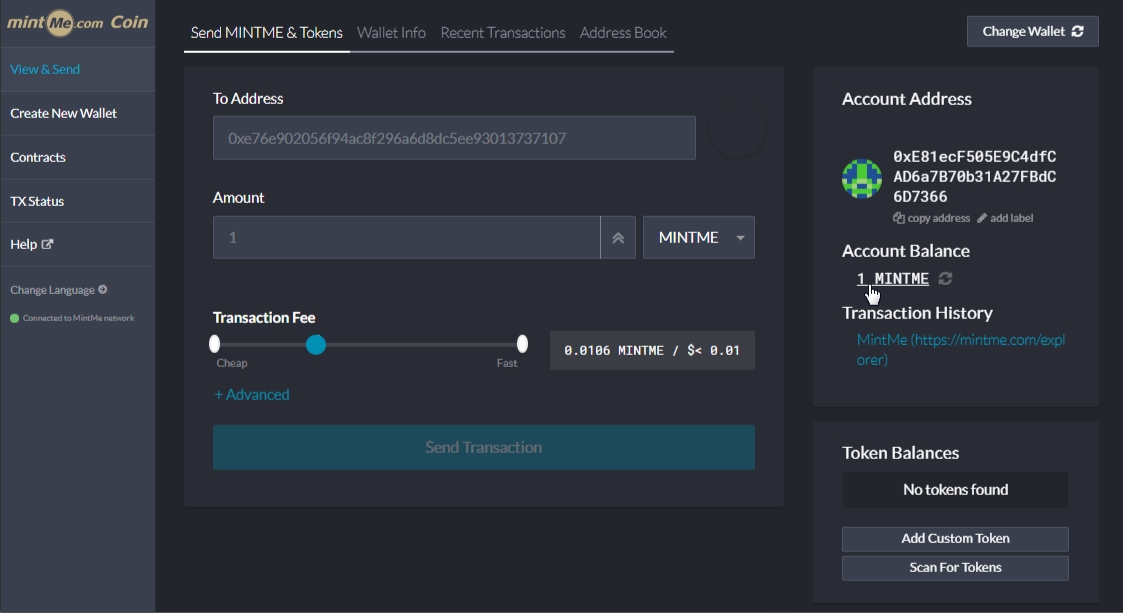Open the MINTME currency dropdown
Image resolution: width=1123 pixels, height=613 pixels.
point(698,238)
